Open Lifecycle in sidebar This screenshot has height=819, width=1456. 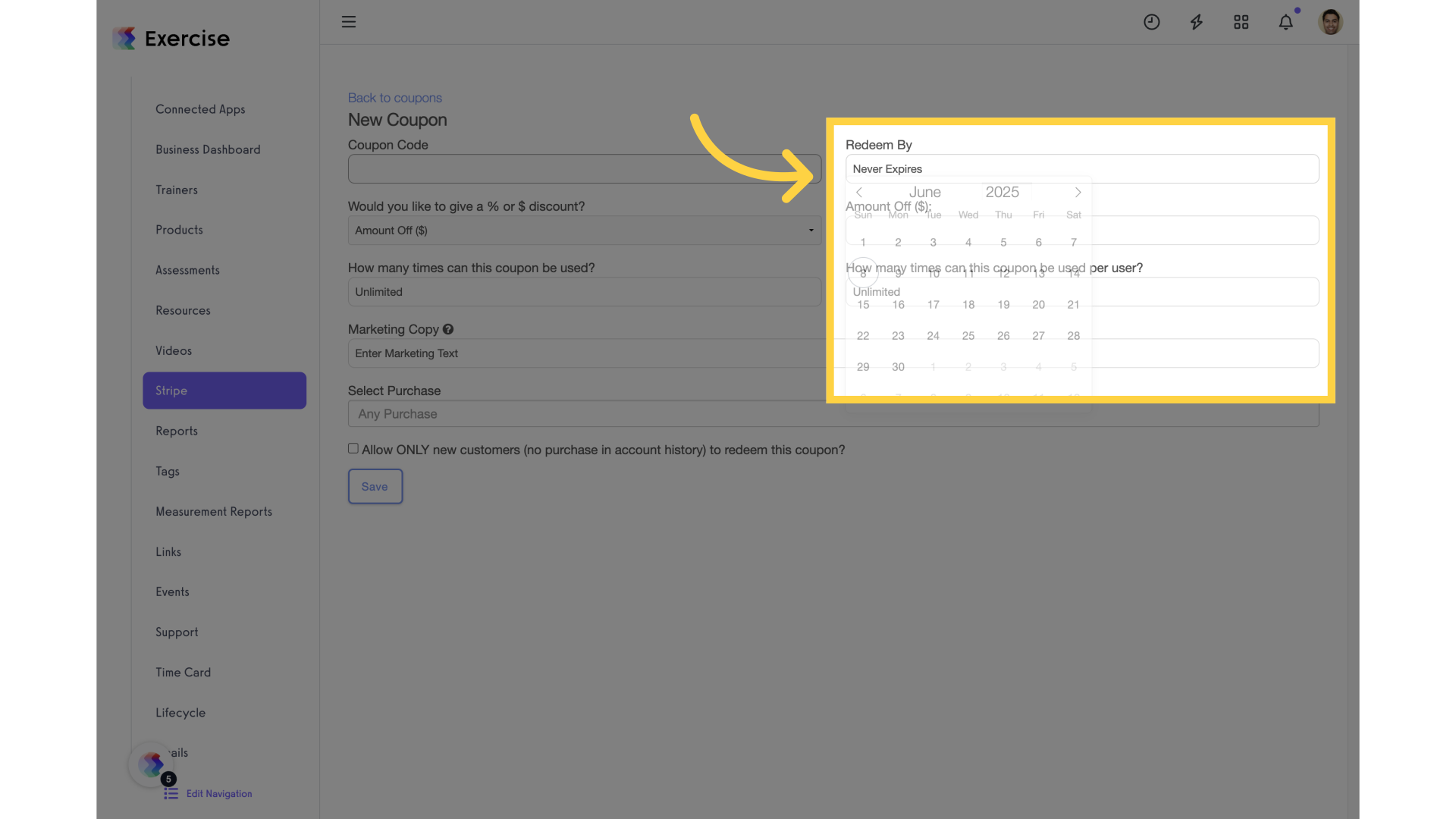(180, 712)
